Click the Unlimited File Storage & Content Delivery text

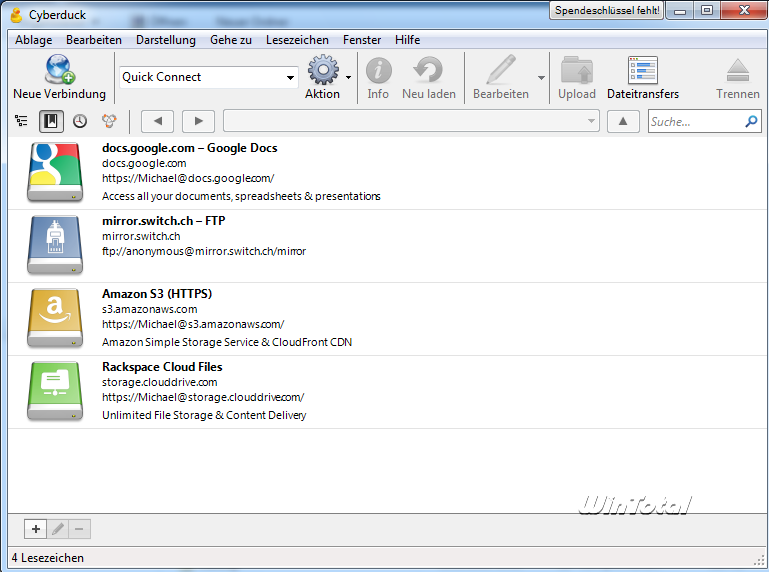click(x=204, y=416)
